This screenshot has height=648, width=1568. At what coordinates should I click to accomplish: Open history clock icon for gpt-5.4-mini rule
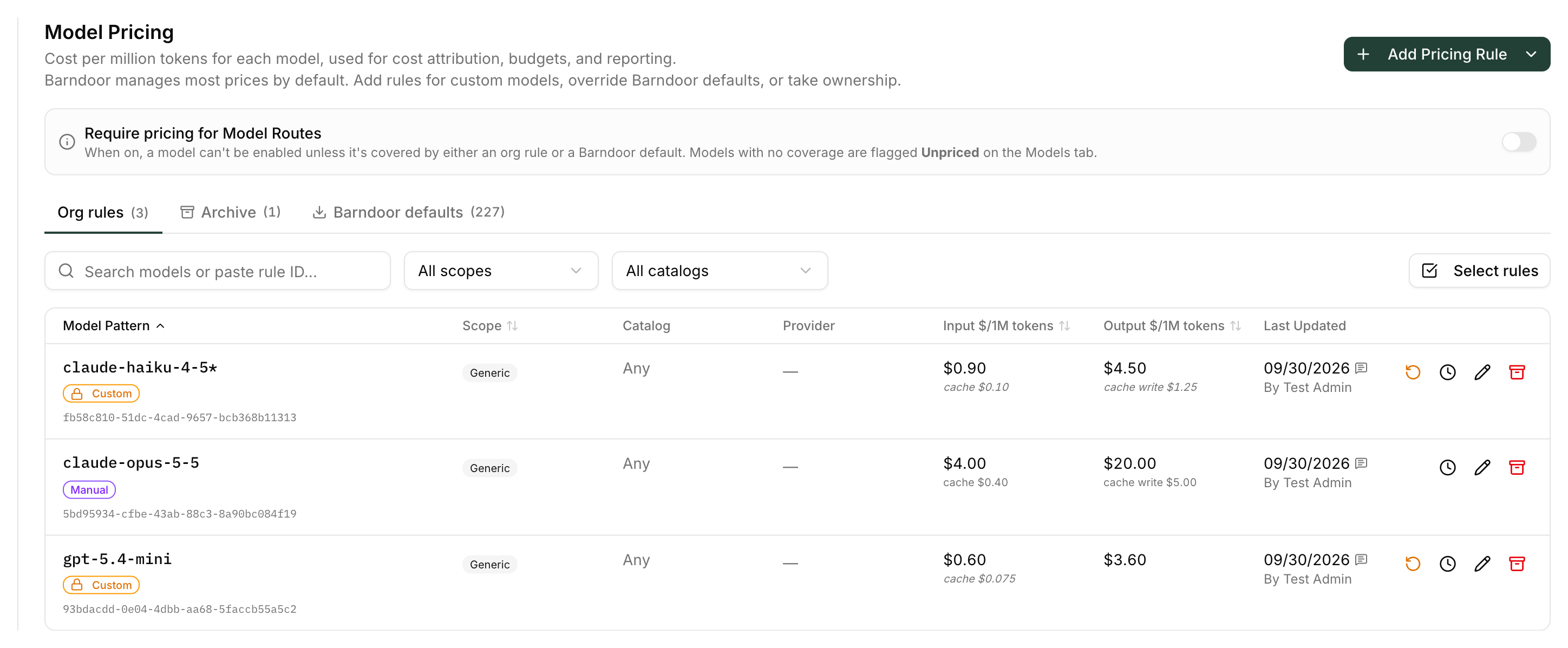click(x=1447, y=564)
